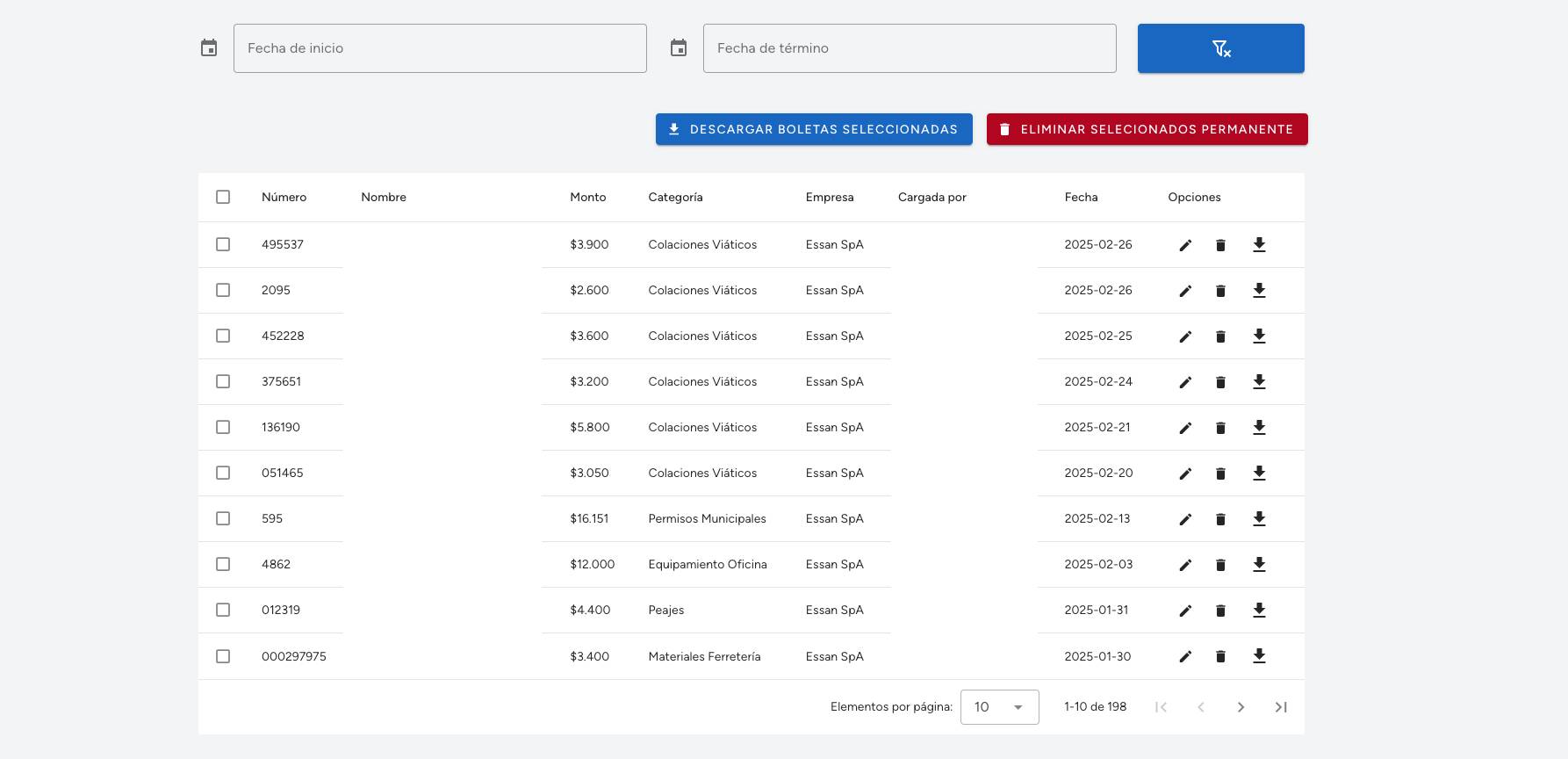Jump to the last page of results

pyautogui.click(x=1281, y=707)
